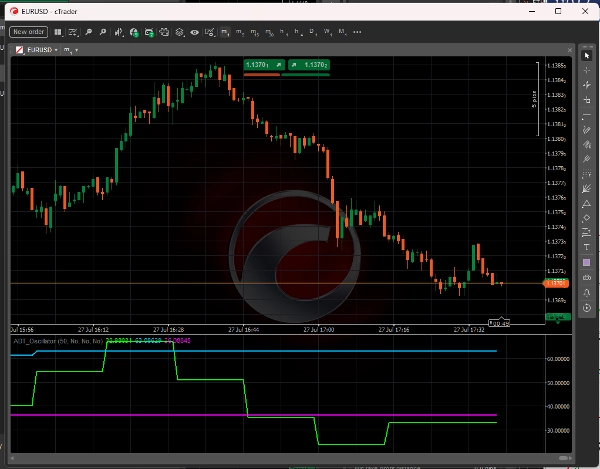Click the green countdown label on price axis
Image resolution: width=600 pixels, height=469 pixels.
coord(558,317)
